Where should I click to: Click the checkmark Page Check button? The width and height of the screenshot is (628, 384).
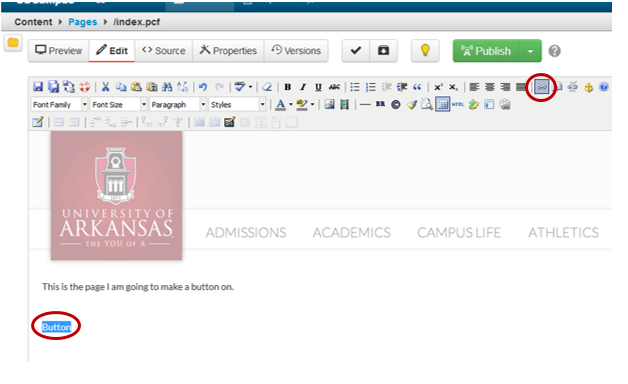coord(356,51)
